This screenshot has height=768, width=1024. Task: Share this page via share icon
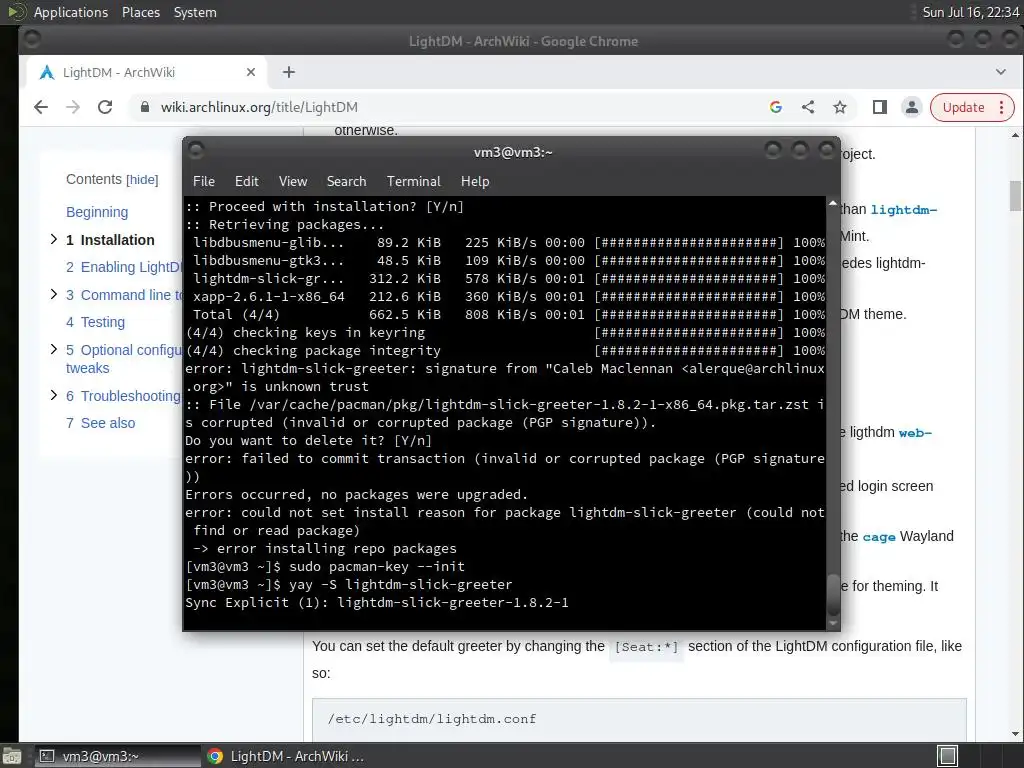click(x=808, y=107)
